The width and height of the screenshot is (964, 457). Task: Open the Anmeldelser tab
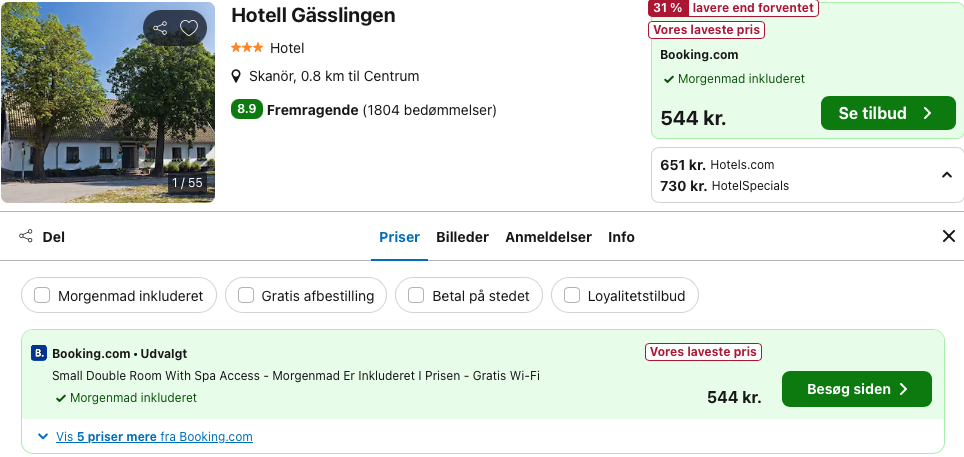[x=548, y=237]
